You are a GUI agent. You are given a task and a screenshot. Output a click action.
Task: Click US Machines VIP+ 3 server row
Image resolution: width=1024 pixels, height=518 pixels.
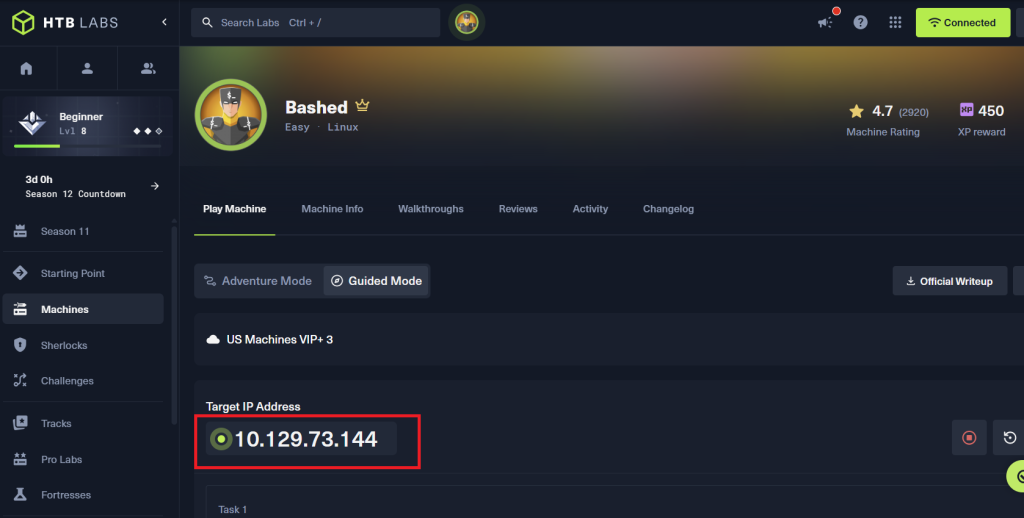(x=609, y=339)
